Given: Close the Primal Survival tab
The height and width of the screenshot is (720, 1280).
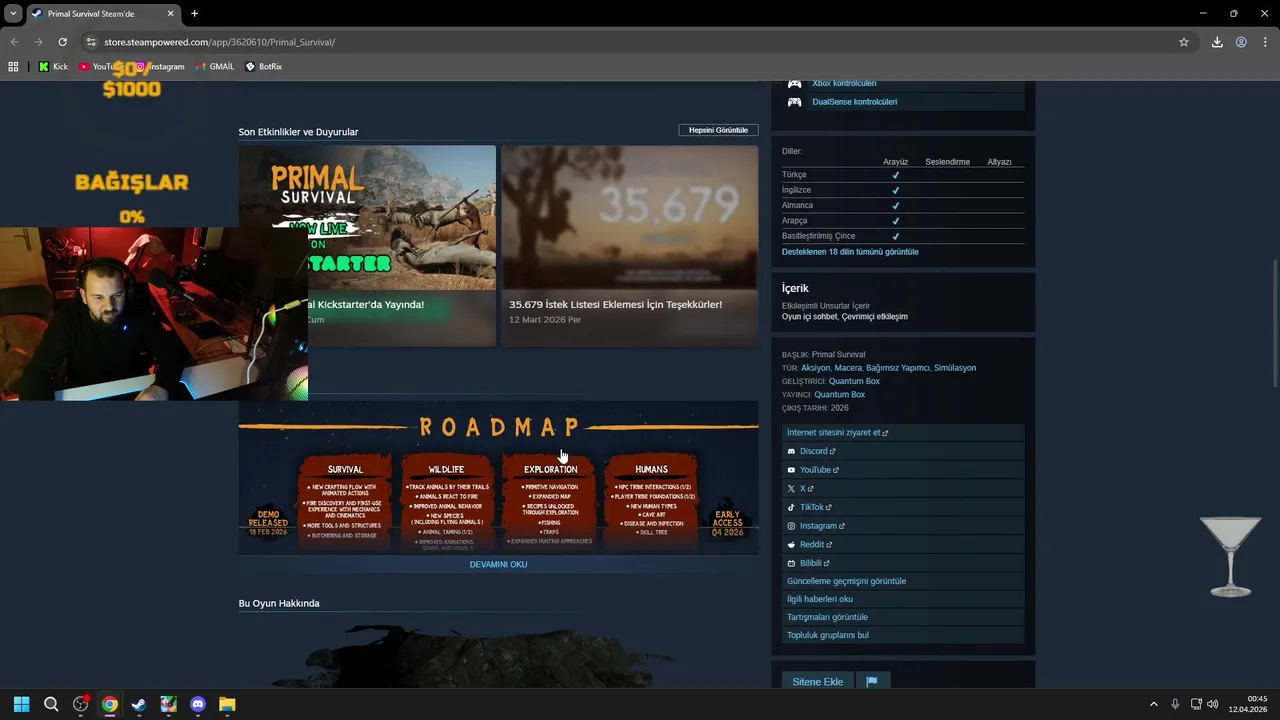Looking at the screenshot, I should coord(170,14).
